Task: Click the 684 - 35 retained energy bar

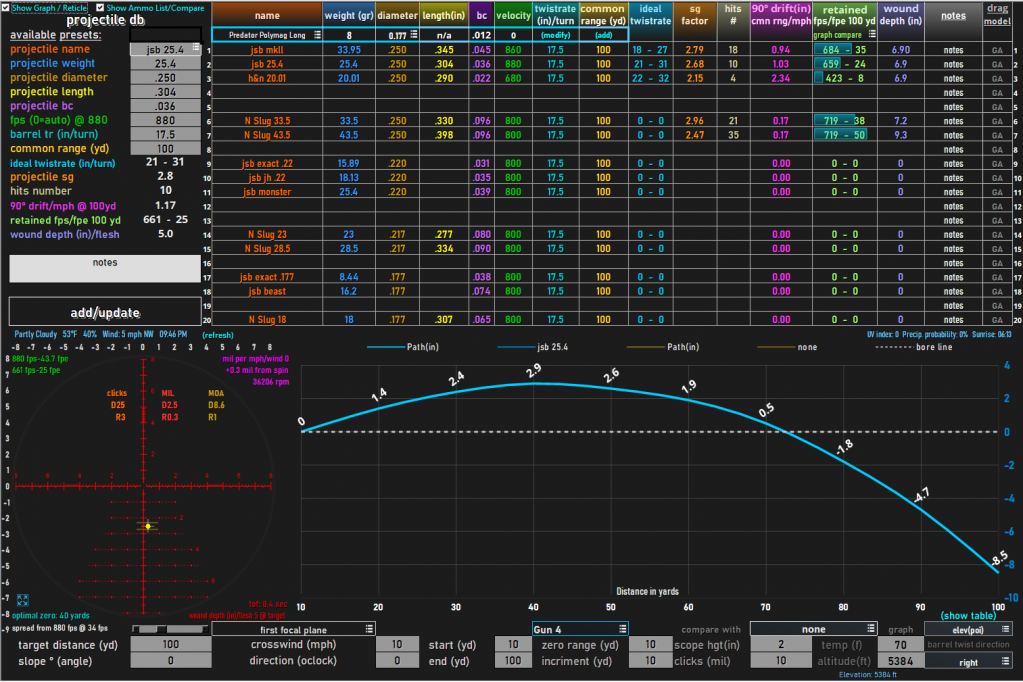Action: tap(844, 50)
